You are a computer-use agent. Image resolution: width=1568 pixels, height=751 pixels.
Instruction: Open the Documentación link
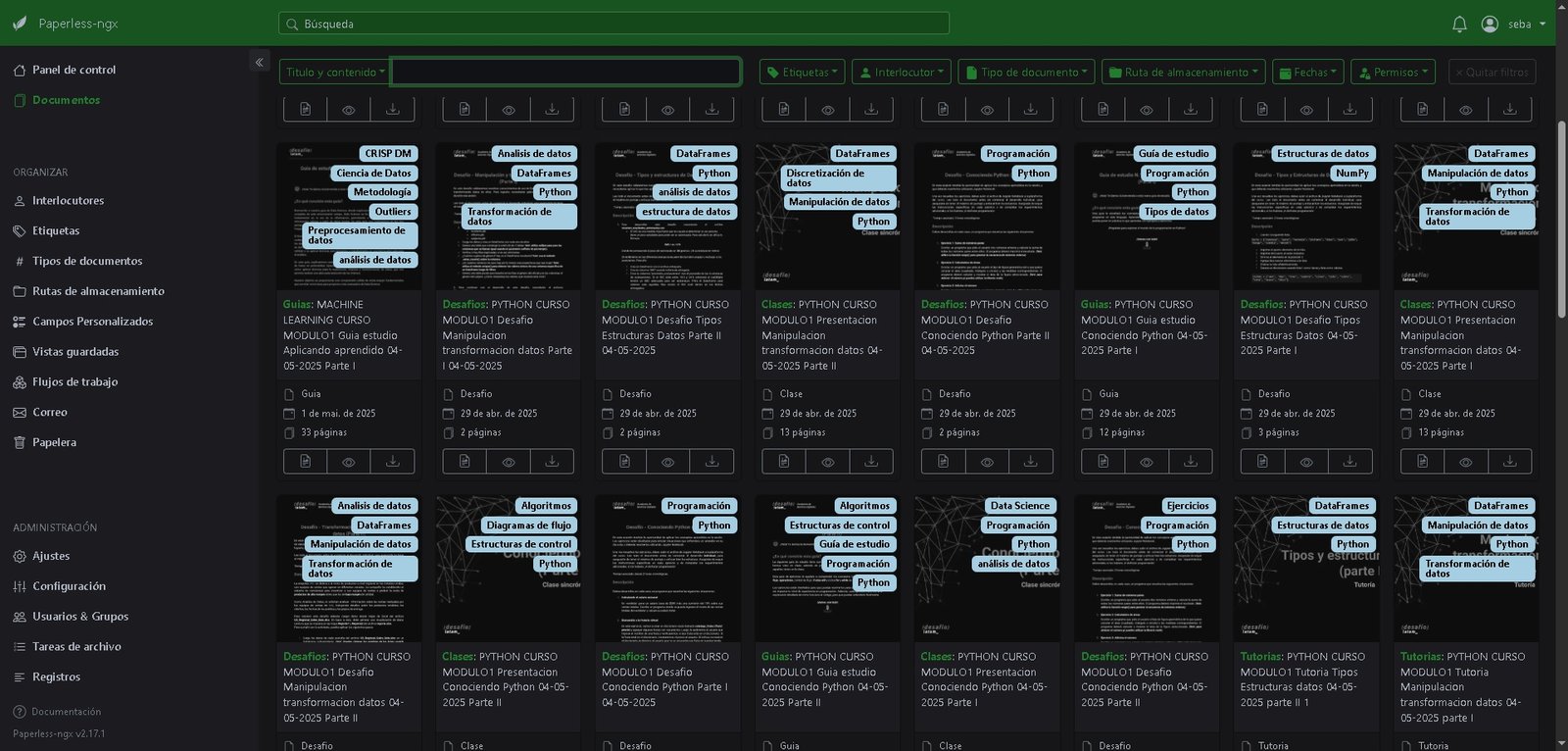click(66, 712)
